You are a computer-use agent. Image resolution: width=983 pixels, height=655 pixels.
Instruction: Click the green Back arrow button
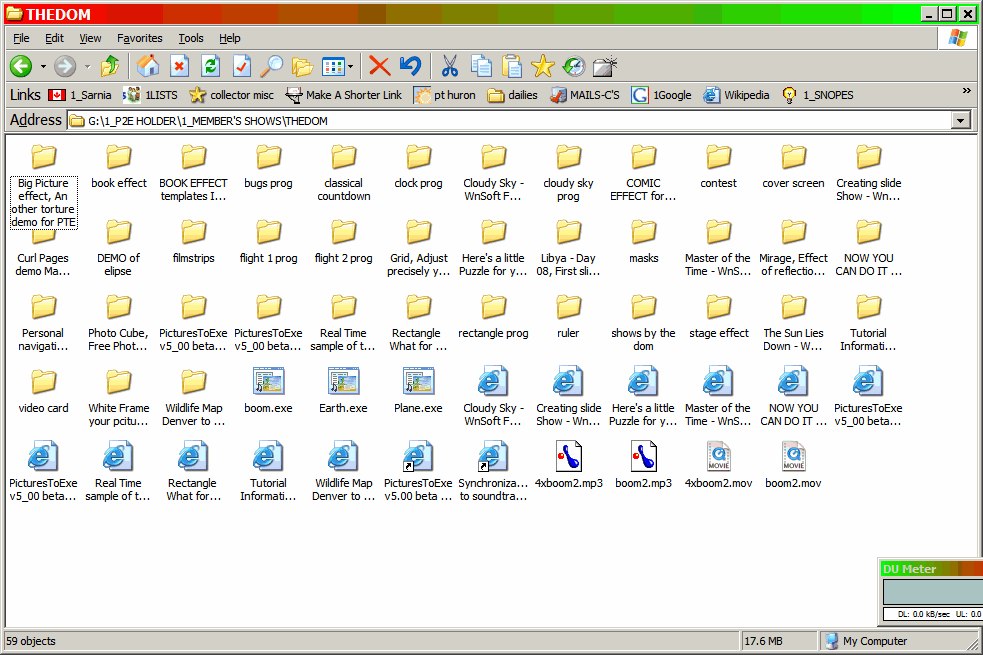click(x=21, y=67)
